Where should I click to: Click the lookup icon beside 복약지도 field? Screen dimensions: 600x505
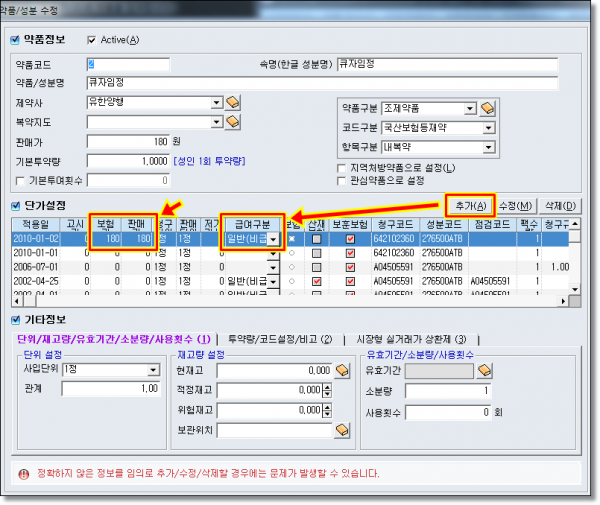233,122
